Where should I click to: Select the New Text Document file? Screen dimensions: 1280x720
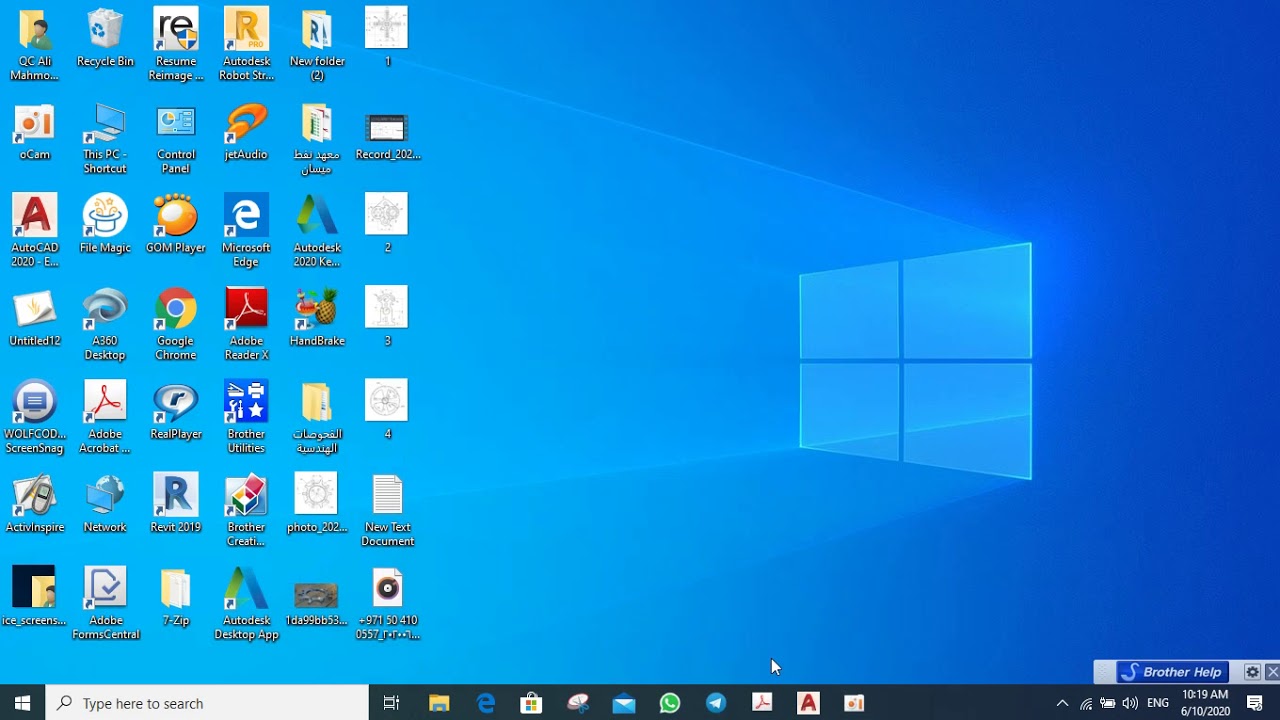coord(387,510)
